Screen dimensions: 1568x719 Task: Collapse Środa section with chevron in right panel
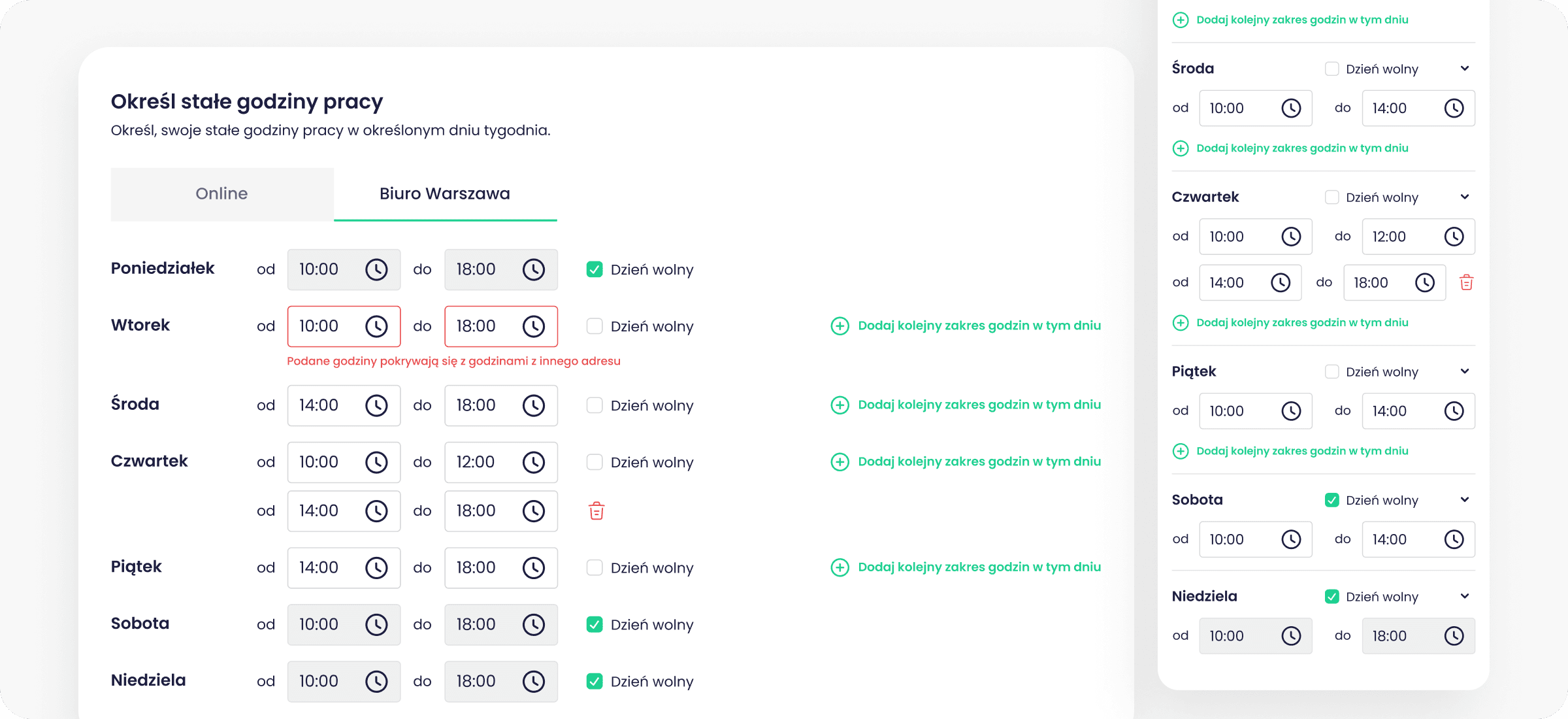coord(1465,69)
